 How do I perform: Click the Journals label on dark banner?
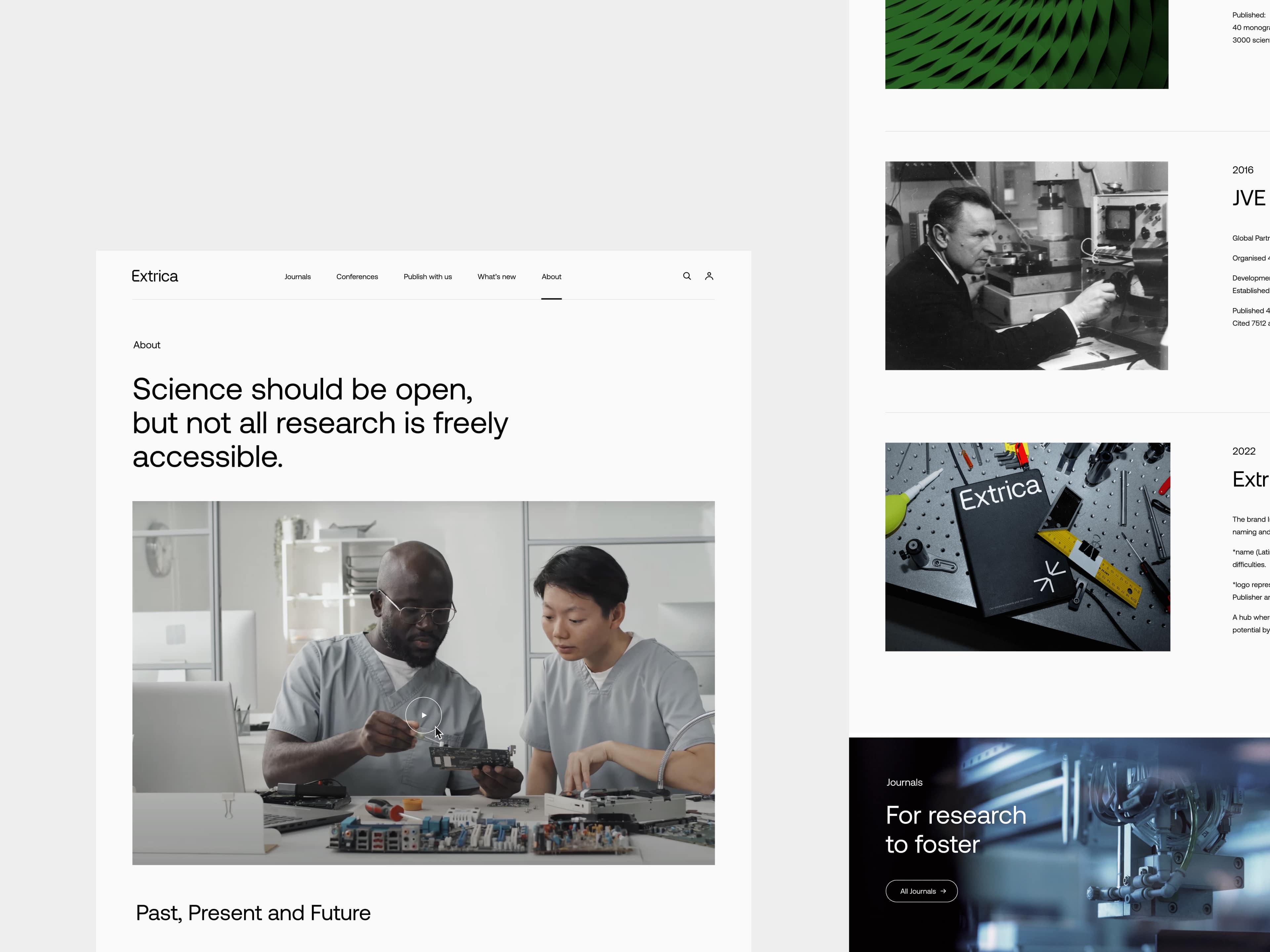pos(904,782)
